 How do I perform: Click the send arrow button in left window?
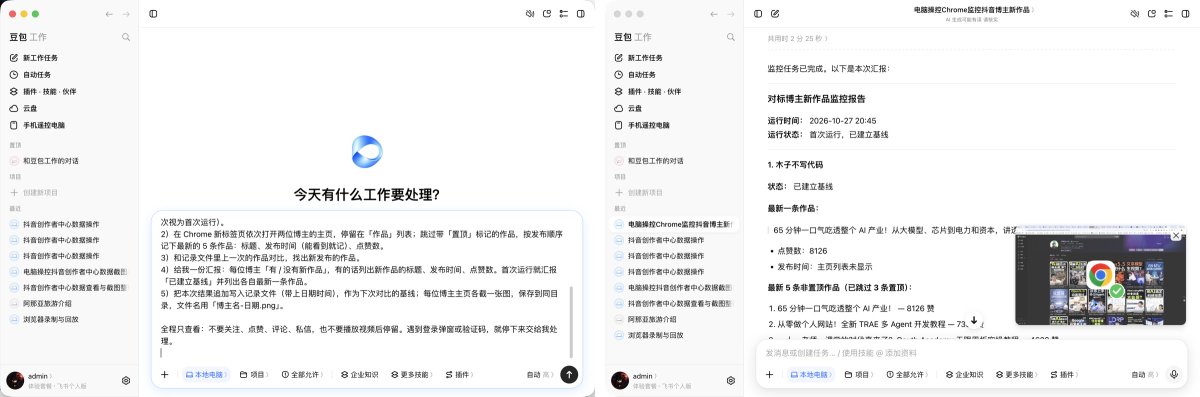569,374
